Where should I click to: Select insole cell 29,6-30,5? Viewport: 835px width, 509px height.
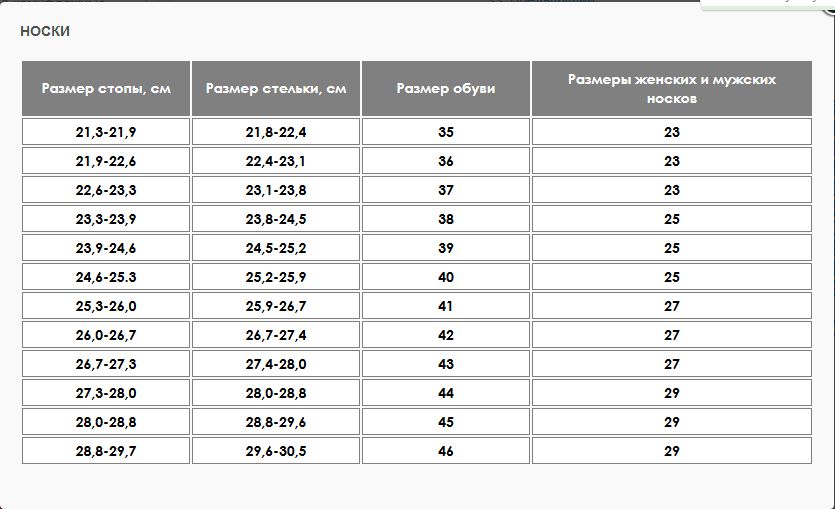(x=276, y=451)
